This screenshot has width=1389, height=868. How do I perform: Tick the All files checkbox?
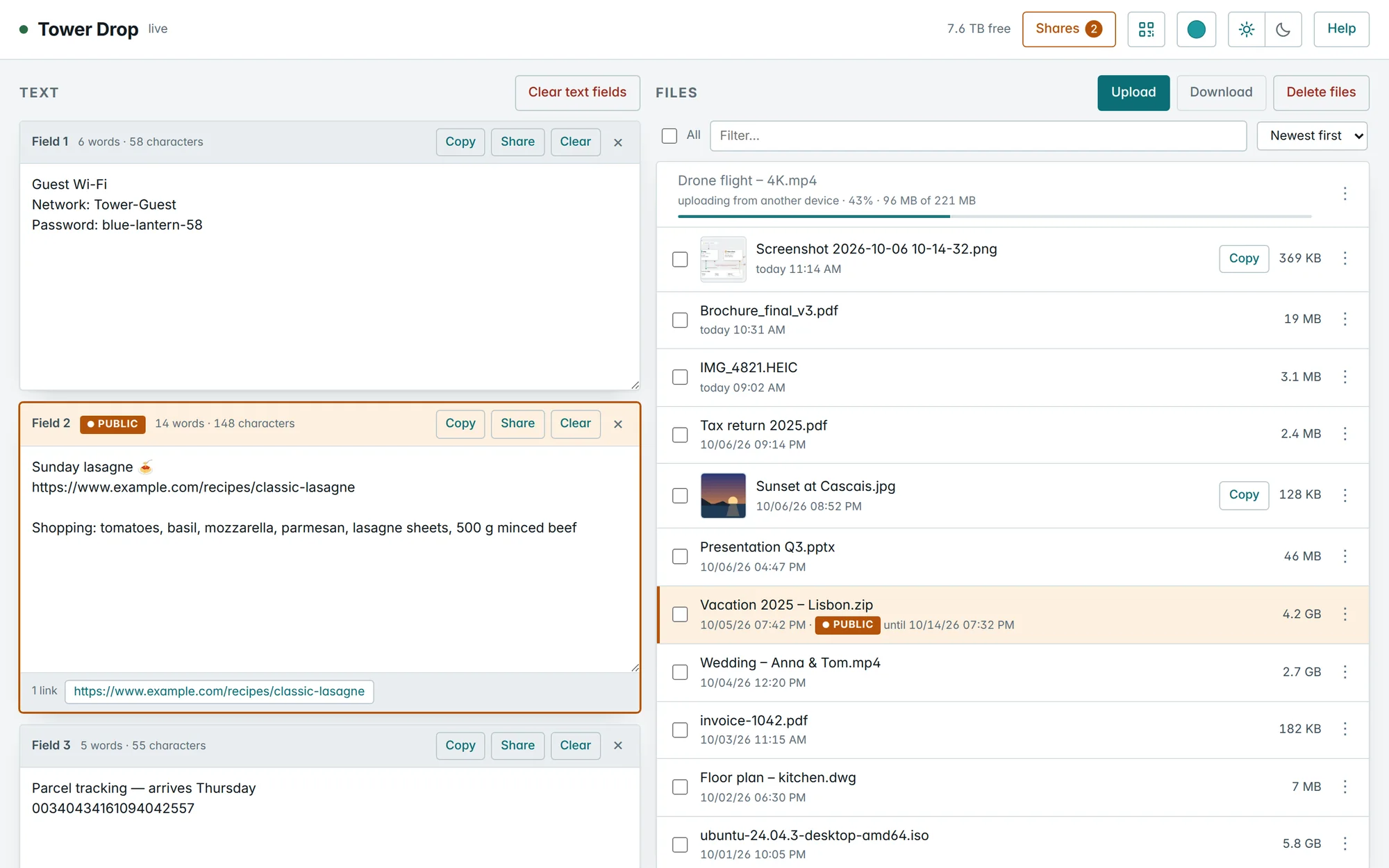click(669, 135)
